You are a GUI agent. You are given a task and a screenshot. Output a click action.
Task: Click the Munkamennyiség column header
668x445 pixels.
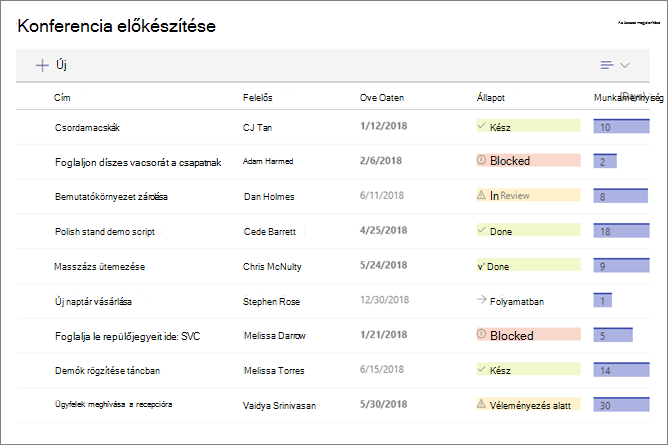(x=628, y=98)
